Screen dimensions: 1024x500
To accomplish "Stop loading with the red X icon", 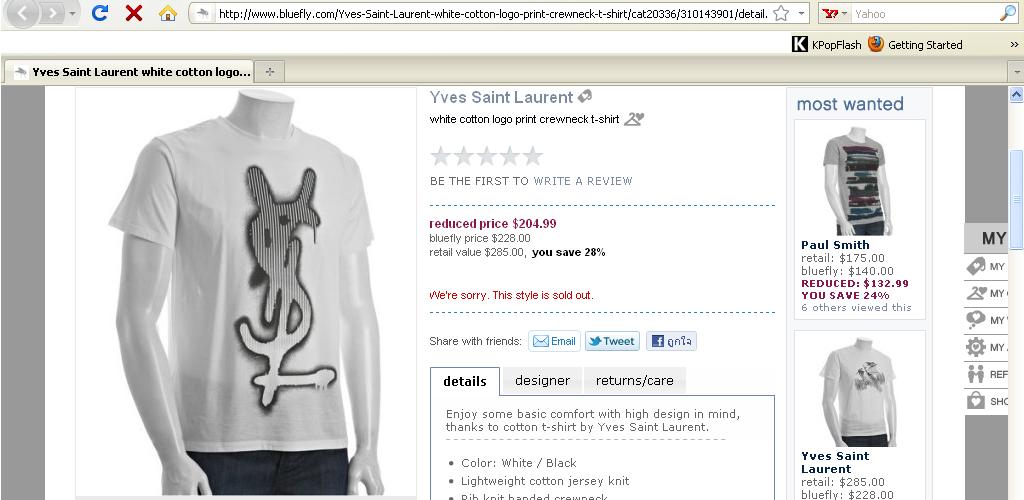I will tap(134, 12).
